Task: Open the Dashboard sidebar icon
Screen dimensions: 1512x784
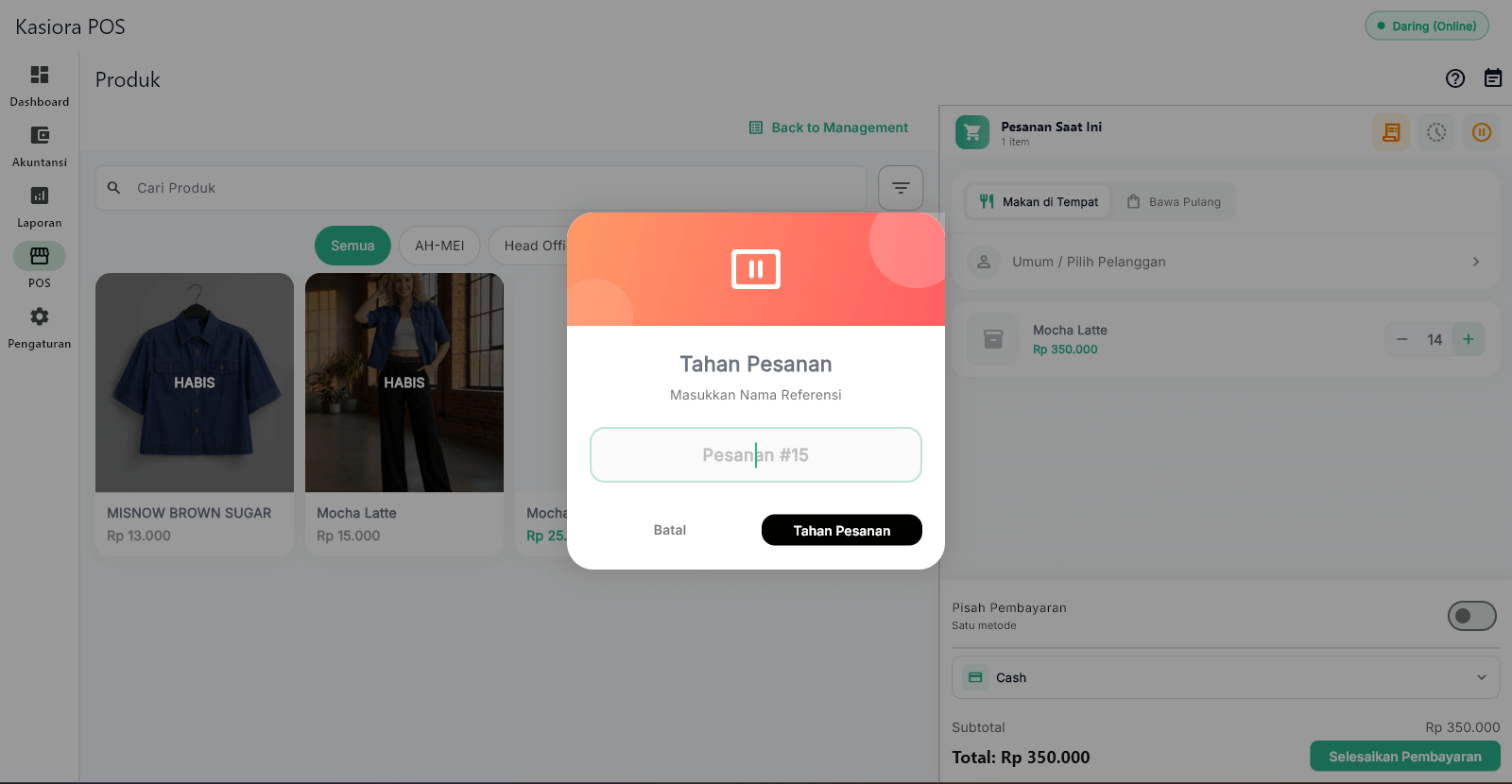Action: pyautogui.click(x=40, y=75)
